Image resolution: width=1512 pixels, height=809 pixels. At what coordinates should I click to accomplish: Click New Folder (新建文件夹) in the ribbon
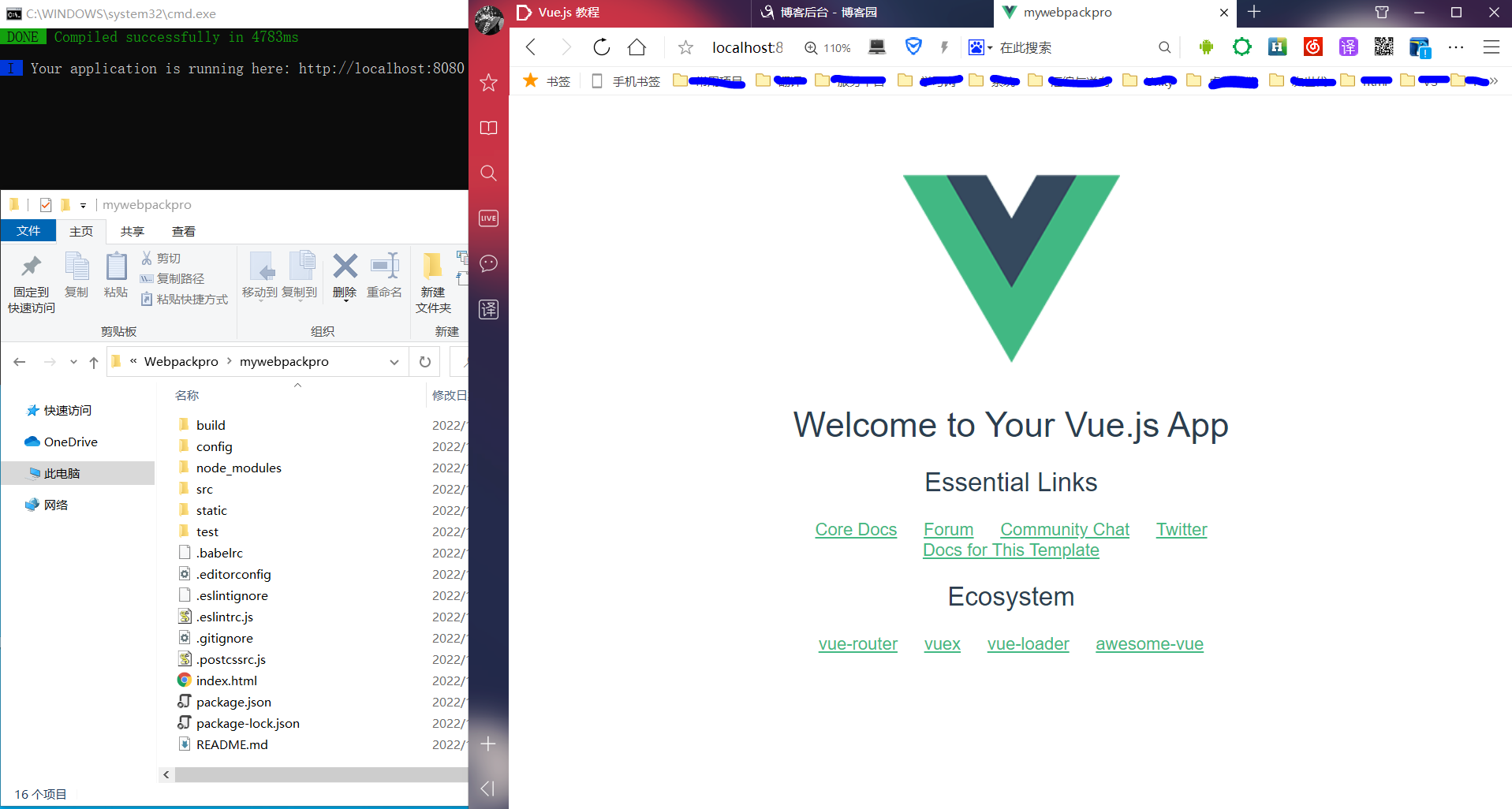[433, 284]
